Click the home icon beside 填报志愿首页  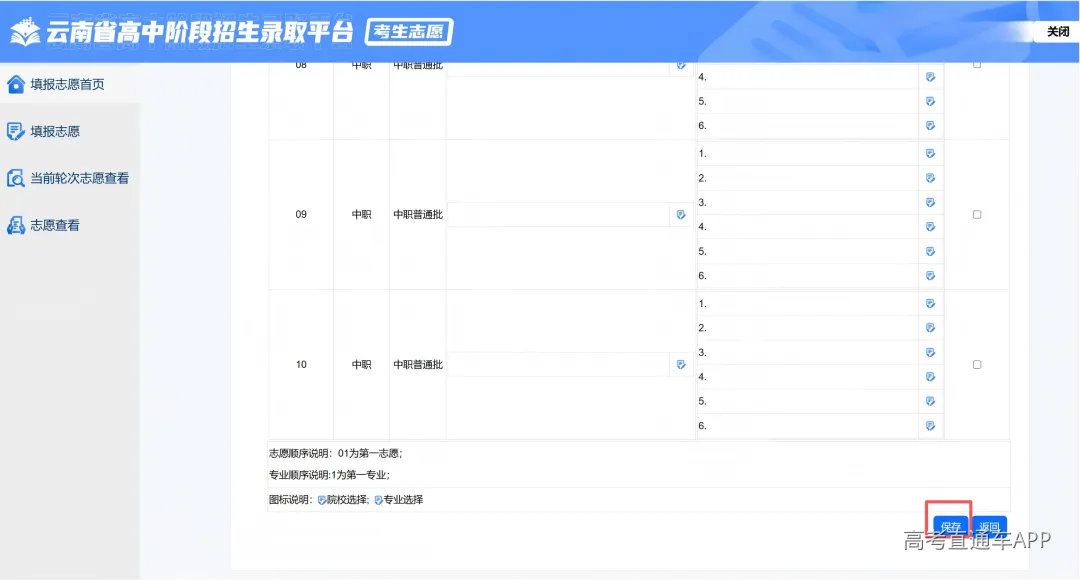coord(15,84)
